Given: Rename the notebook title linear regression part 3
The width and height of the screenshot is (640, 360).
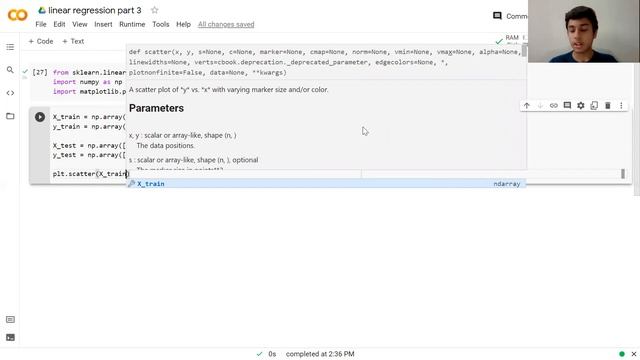Looking at the screenshot, I should coord(95,10).
